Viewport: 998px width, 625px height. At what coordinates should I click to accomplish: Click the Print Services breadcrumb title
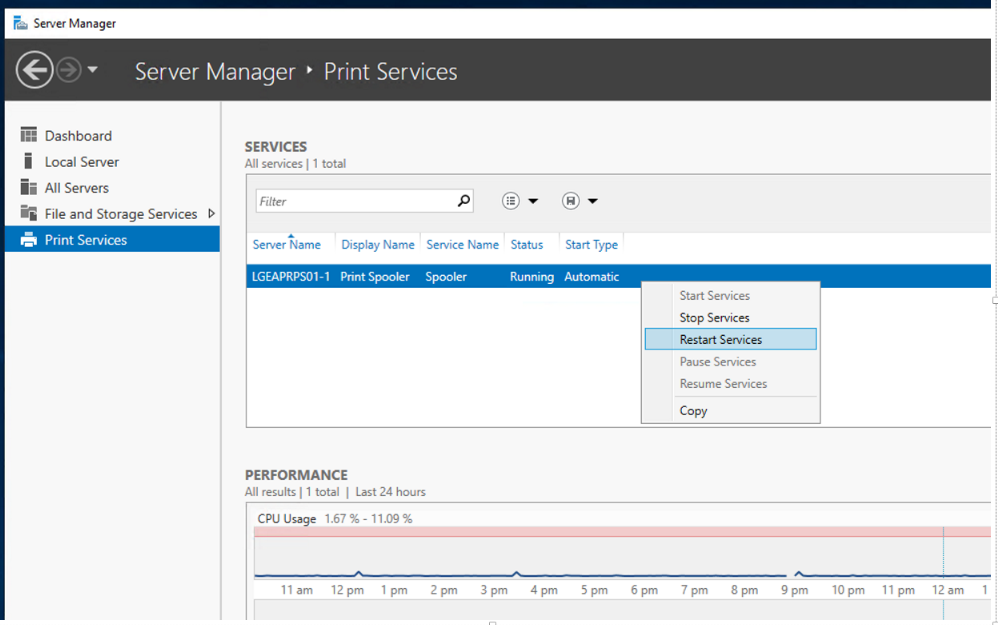point(390,71)
